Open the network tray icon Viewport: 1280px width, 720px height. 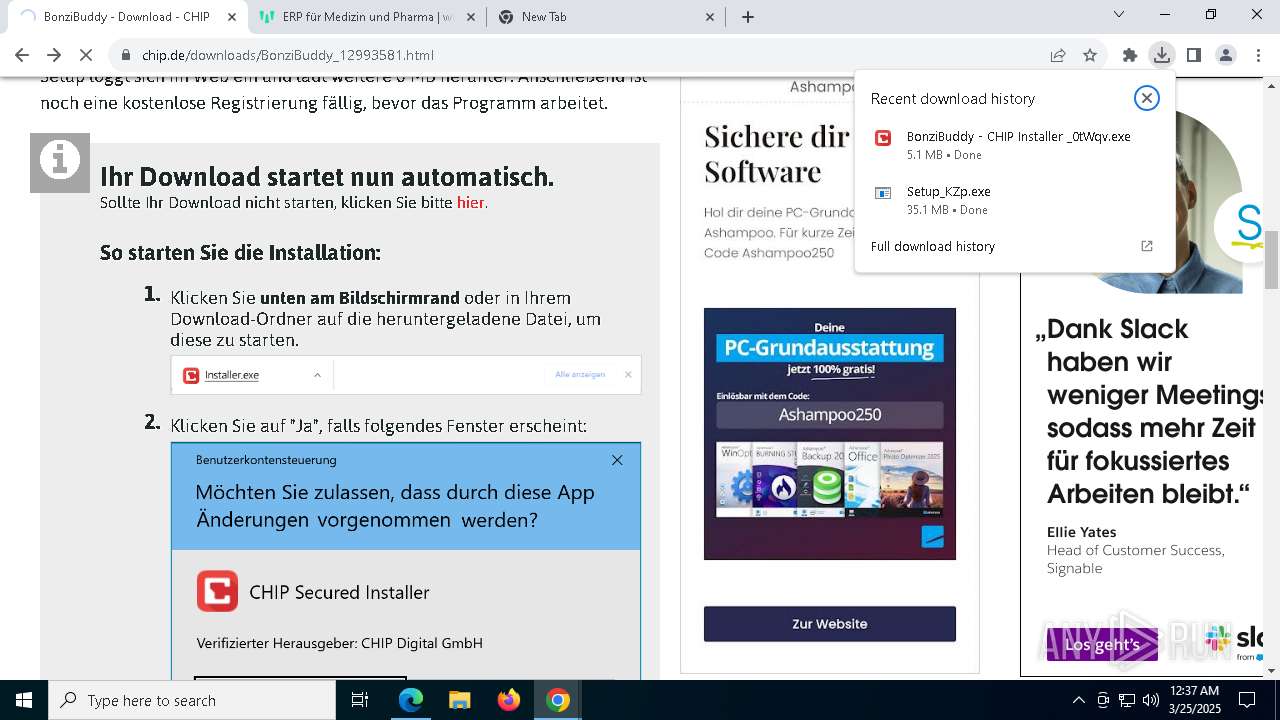[1127, 700]
